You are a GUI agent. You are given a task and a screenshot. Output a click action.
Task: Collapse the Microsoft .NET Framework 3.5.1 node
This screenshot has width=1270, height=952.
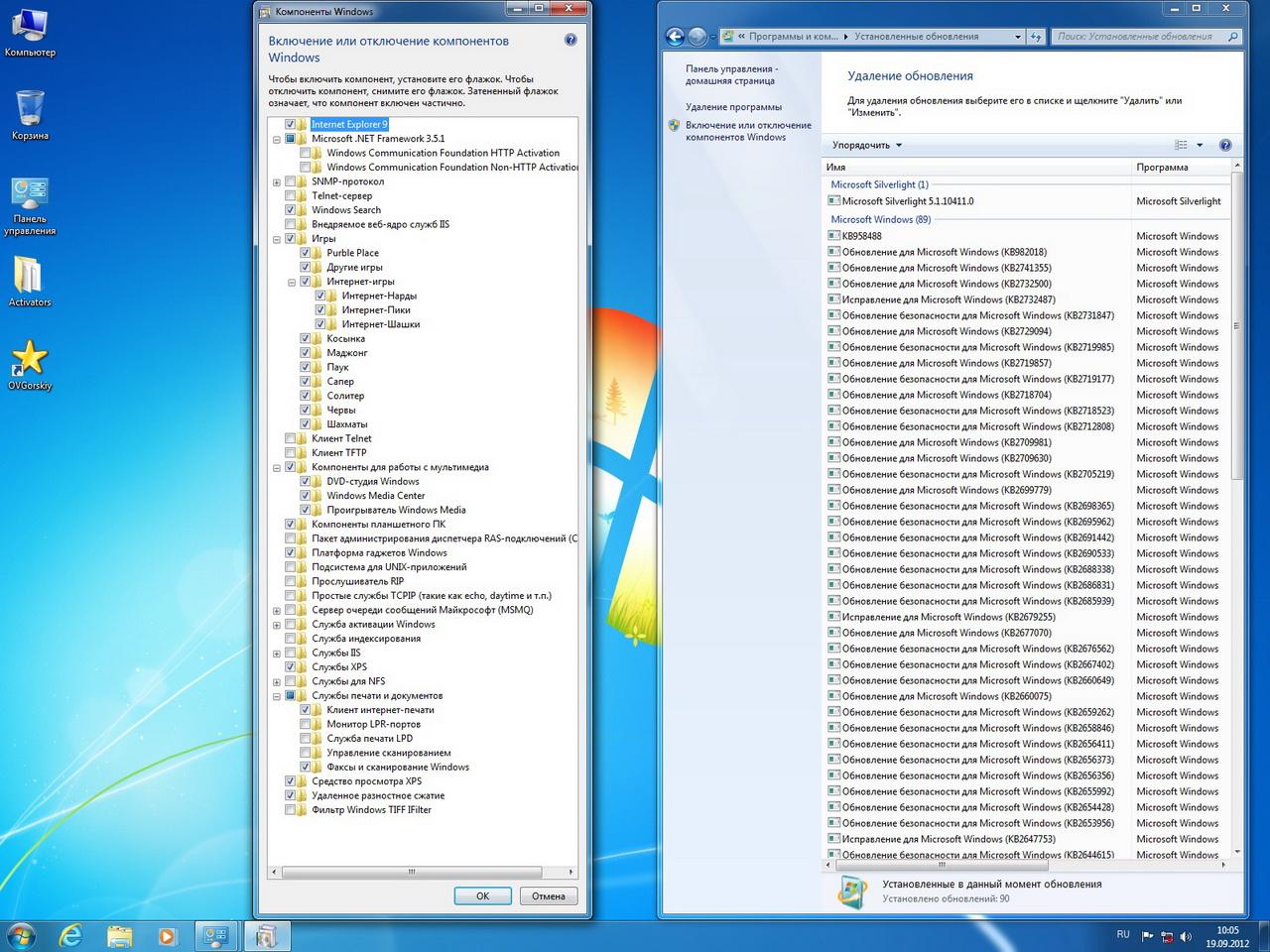tap(277, 140)
